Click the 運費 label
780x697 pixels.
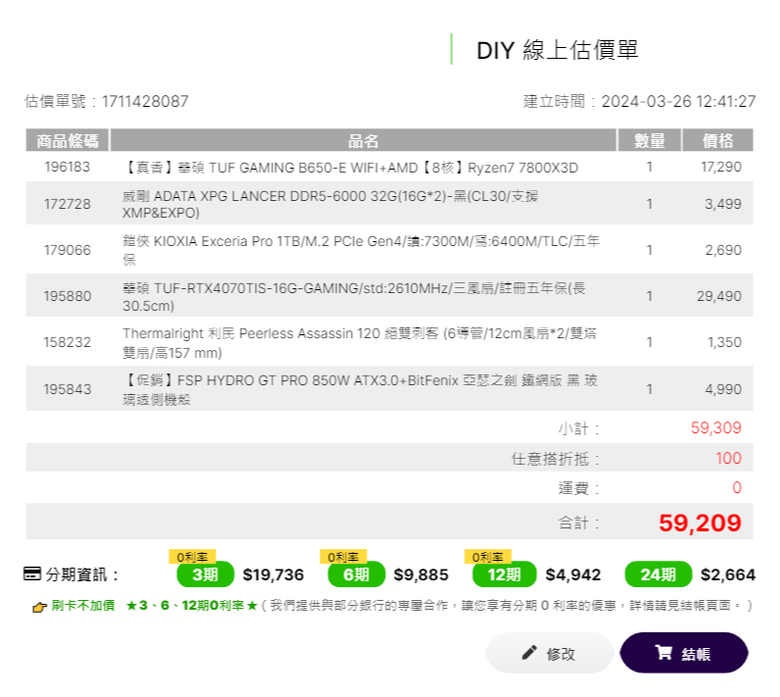click(578, 488)
